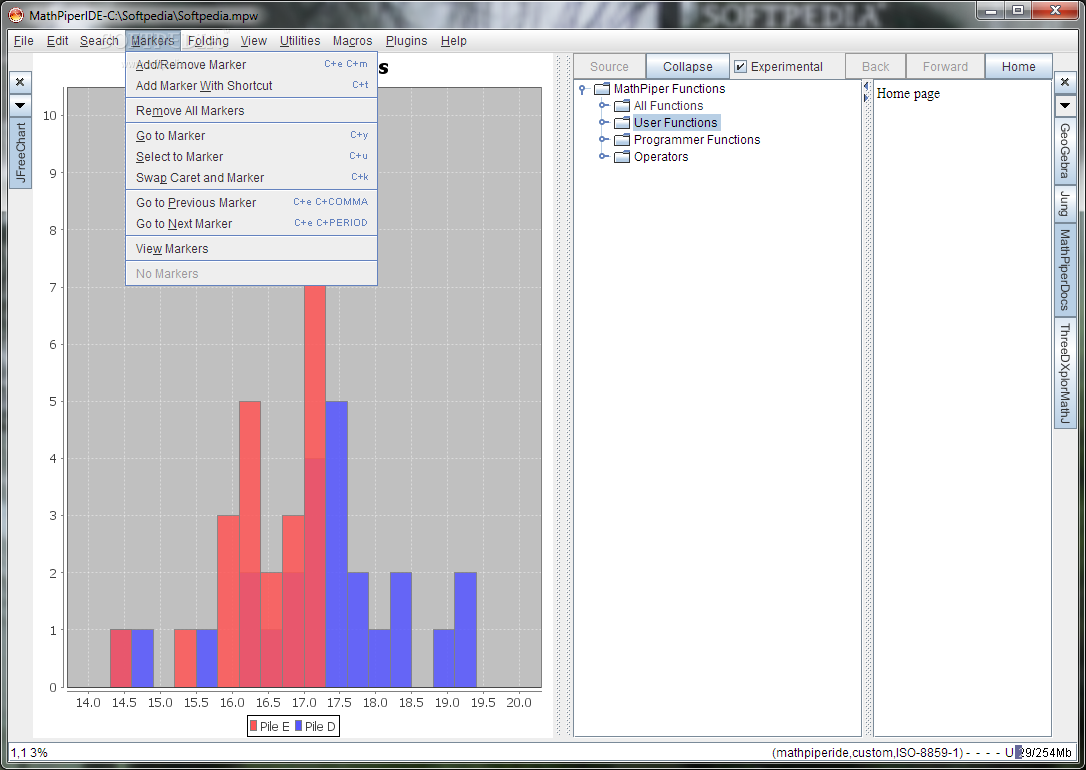The image size is (1086, 770).
Task: Open the Edit menu
Action: tap(57, 41)
